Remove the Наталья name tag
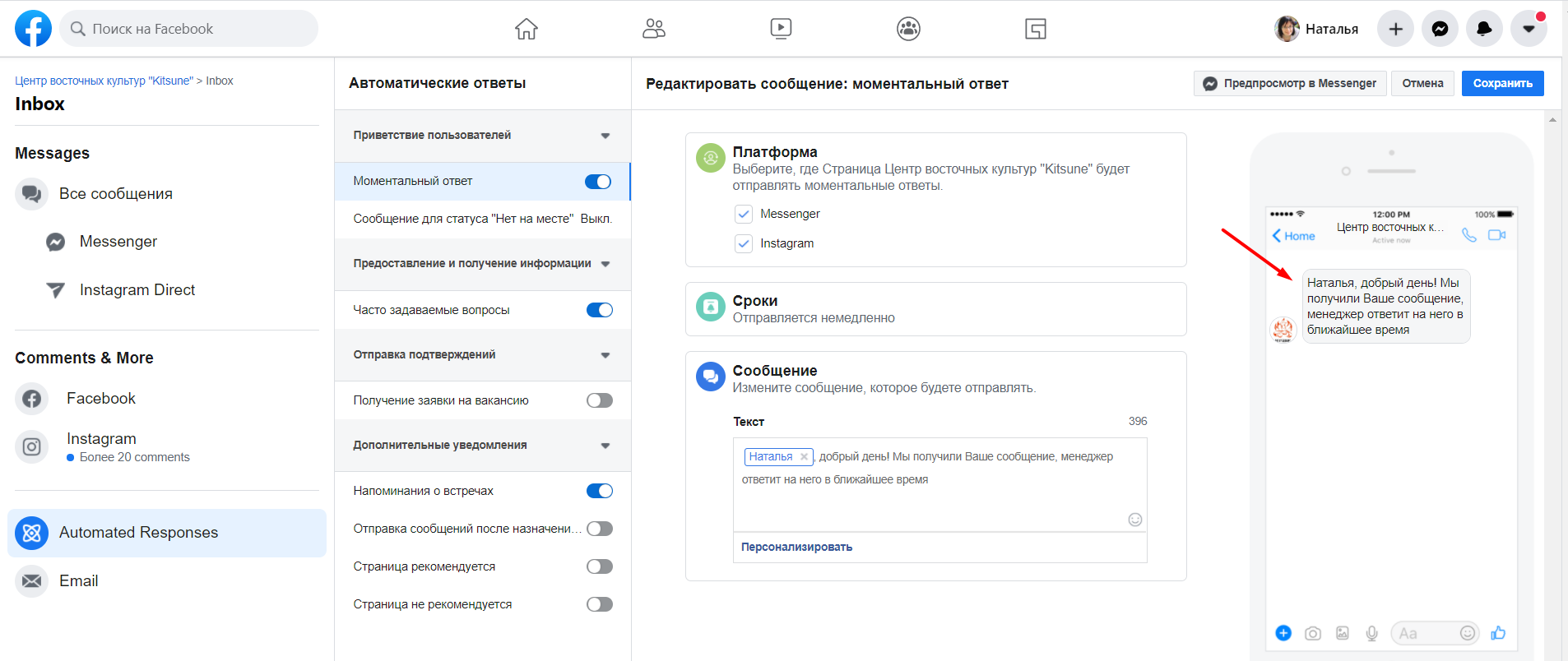 tap(804, 457)
